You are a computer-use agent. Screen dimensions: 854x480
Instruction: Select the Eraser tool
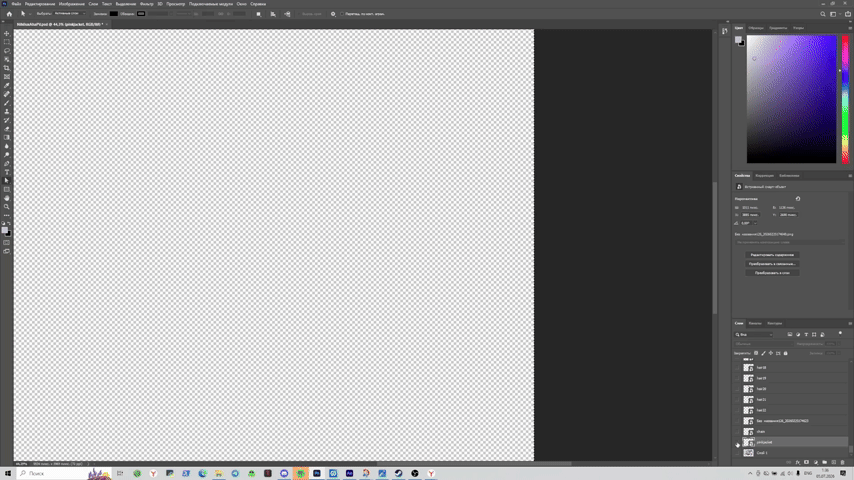[x=7, y=129]
